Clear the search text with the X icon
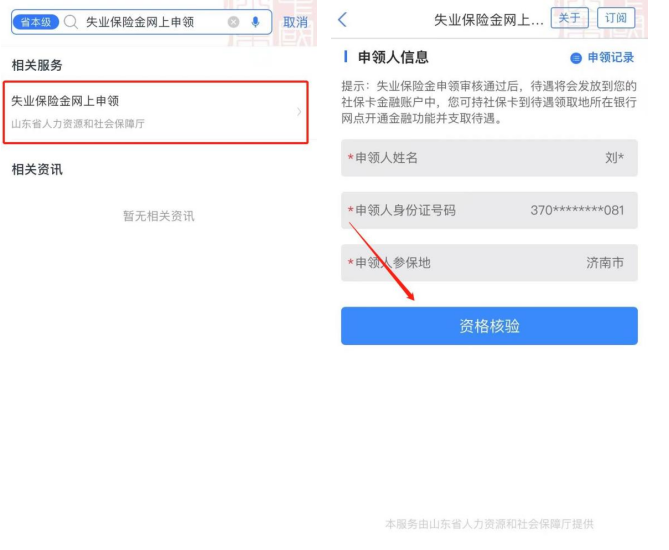669x550 pixels. 233,22
